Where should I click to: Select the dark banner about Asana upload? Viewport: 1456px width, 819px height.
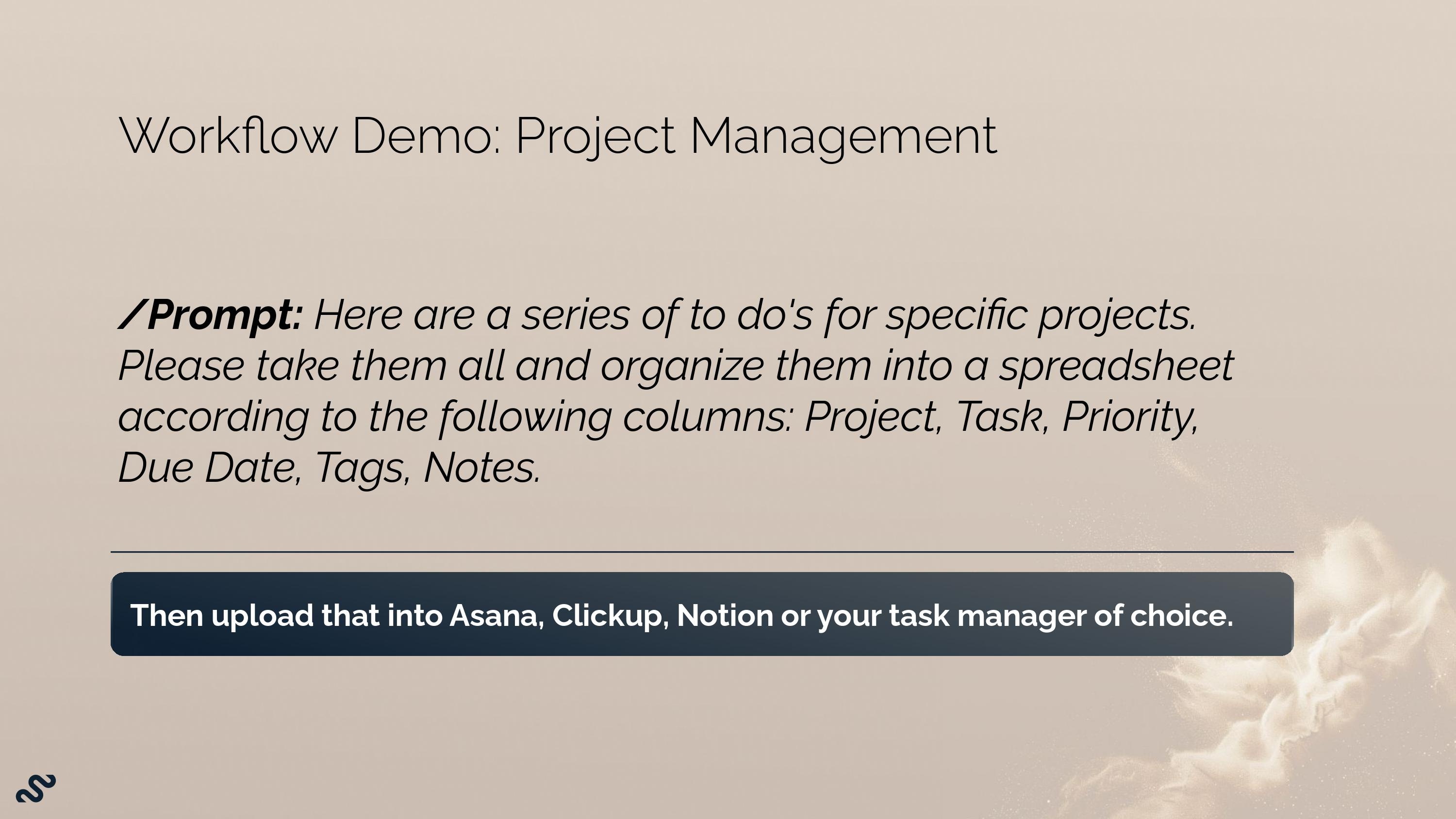tap(702, 614)
